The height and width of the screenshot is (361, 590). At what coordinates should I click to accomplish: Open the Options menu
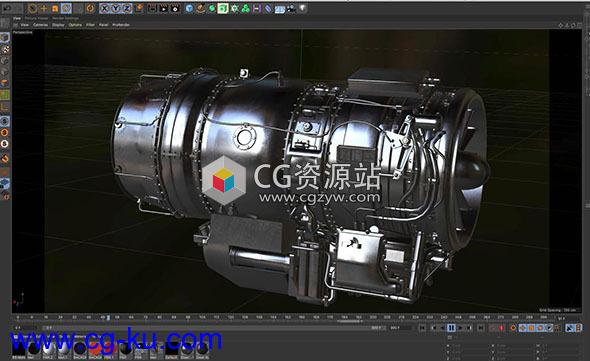point(75,25)
